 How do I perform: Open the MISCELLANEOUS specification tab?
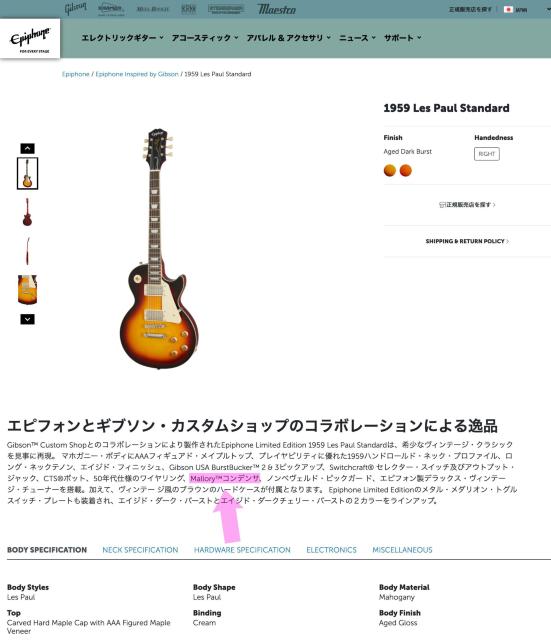coord(402,550)
